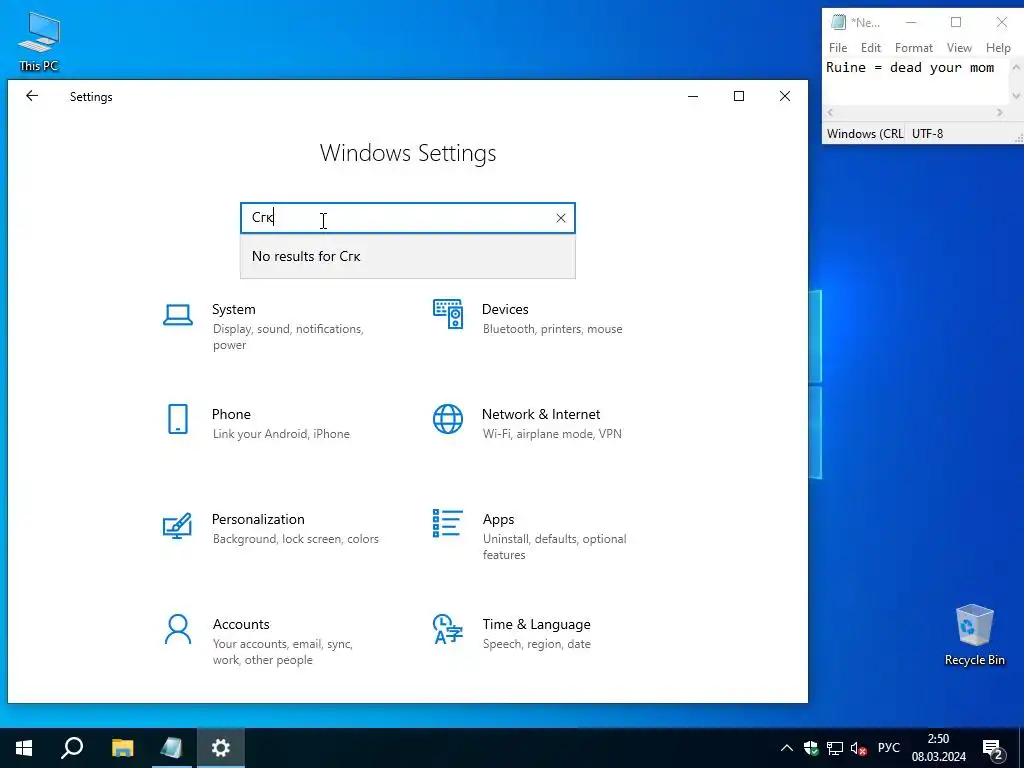
Task: Open the Windows Start menu
Action: coord(24,748)
